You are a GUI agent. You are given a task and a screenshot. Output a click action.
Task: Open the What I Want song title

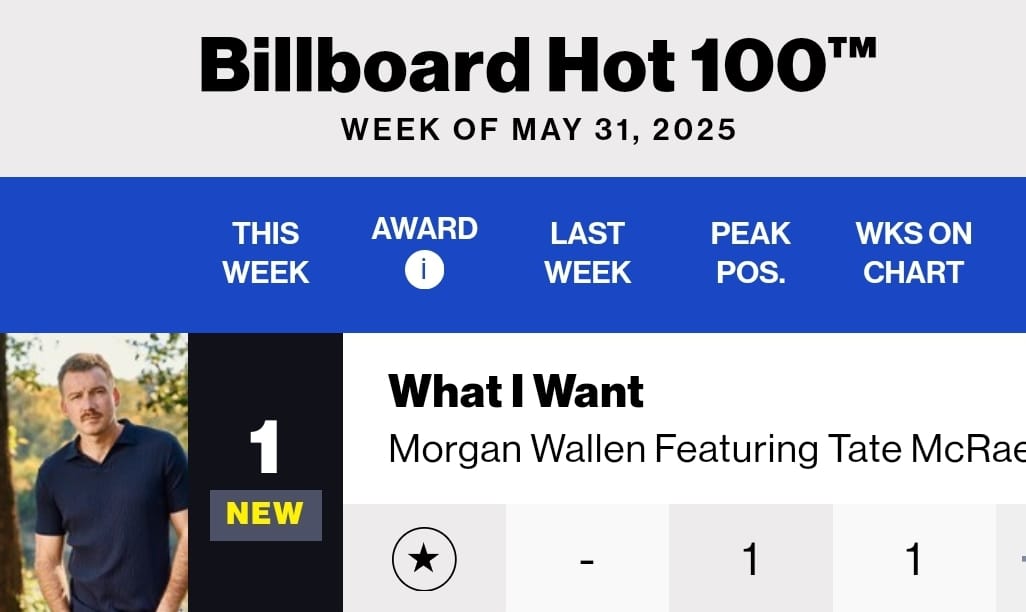coord(516,391)
